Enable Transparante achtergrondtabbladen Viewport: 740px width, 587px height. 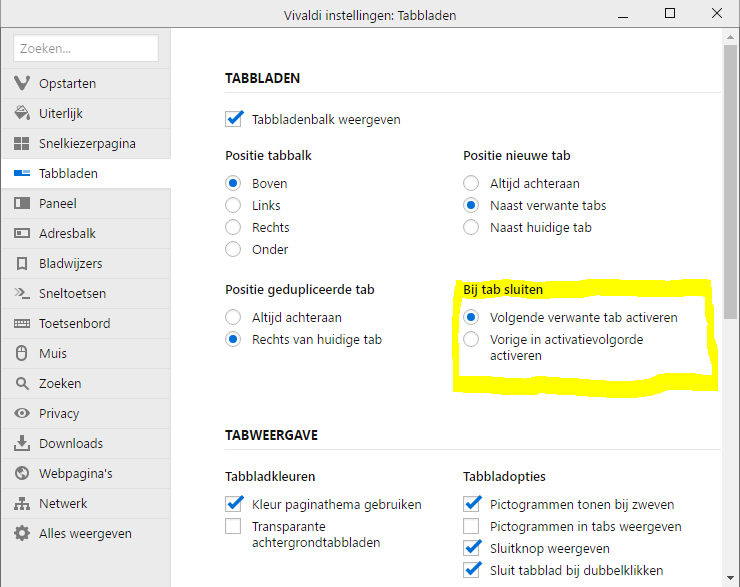point(233,526)
